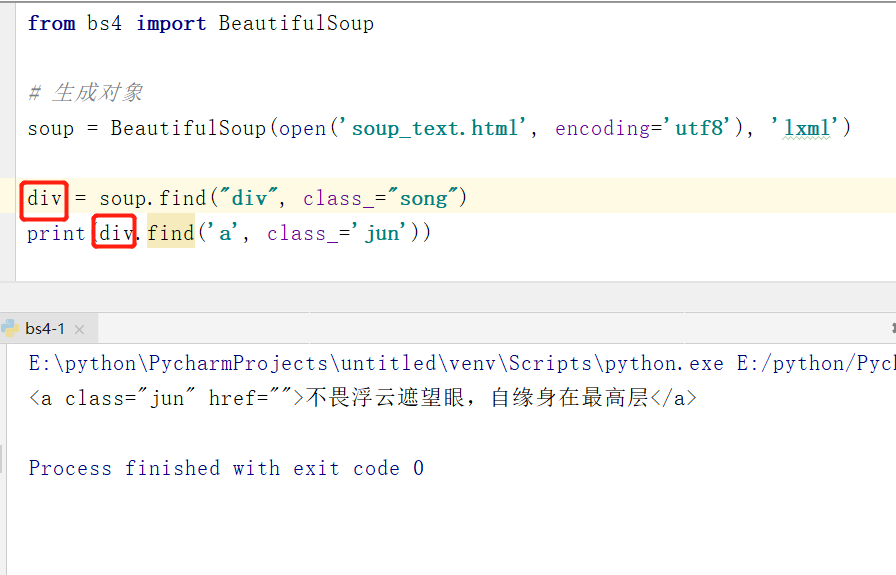The image size is (896, 575).
Task: Click the 'soup_text.html' string
Action: click(x=434, y=128)
